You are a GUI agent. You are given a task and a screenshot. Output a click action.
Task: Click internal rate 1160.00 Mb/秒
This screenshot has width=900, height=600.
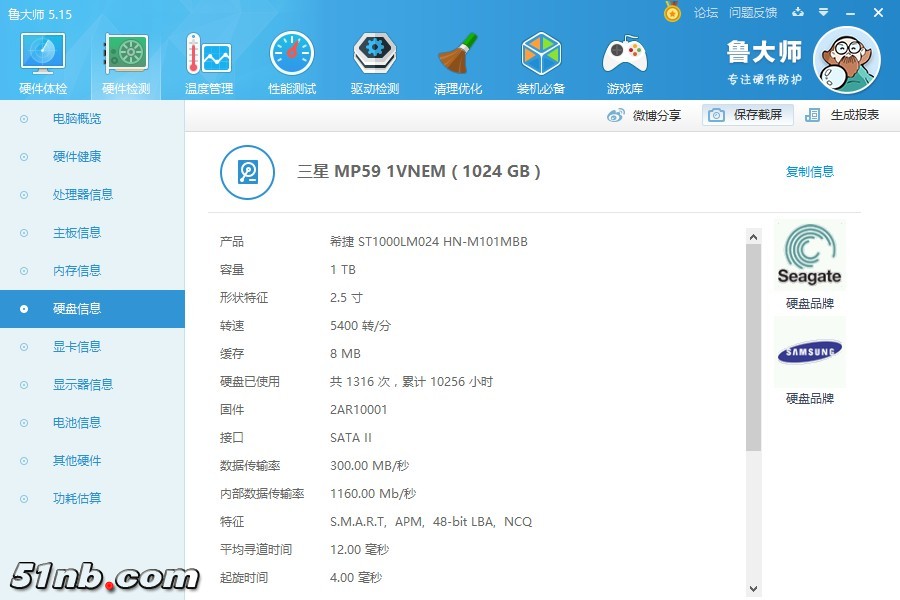tap(373, 494)
